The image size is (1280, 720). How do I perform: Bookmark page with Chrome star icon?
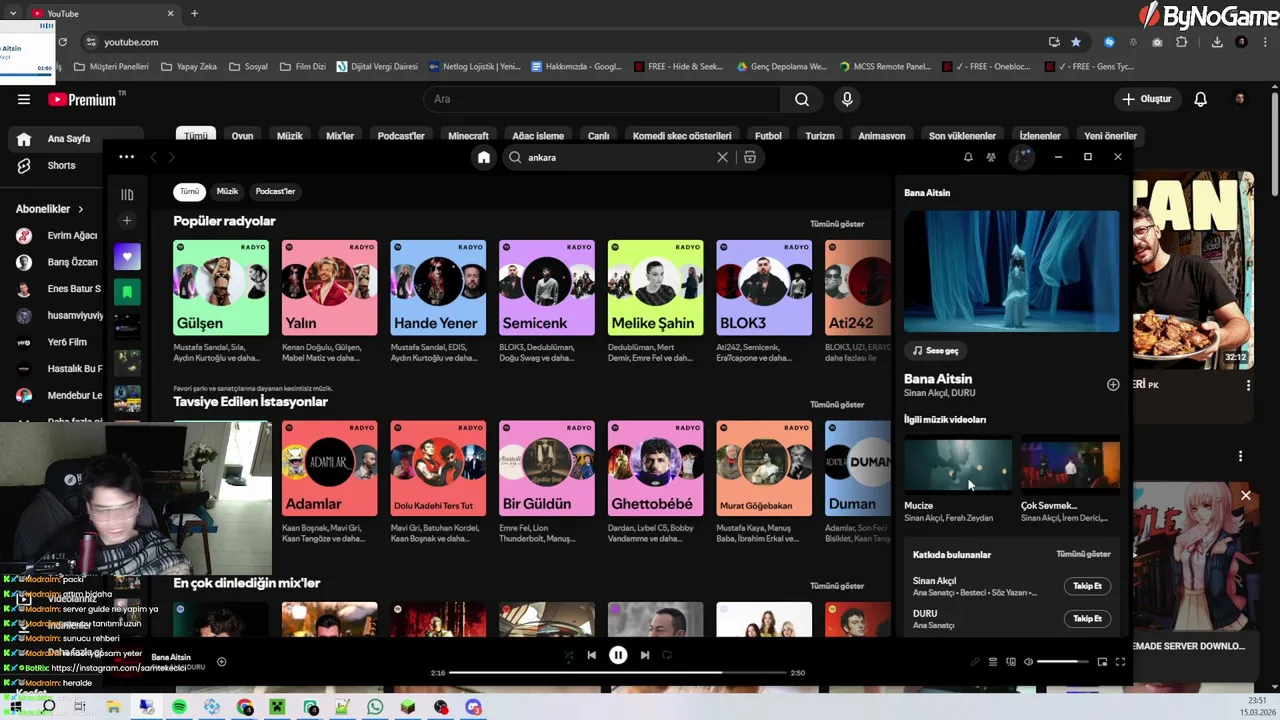[1076, 42]
